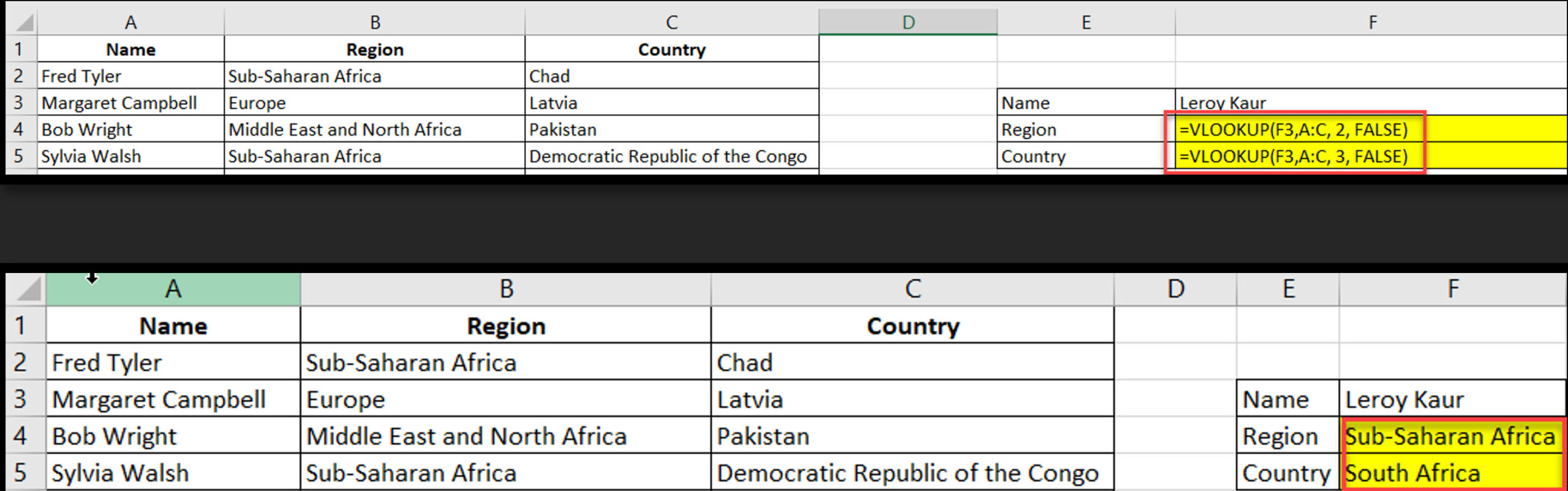
Task: Select column E header in top spreadsheet
Action: tap(1086, 22)
